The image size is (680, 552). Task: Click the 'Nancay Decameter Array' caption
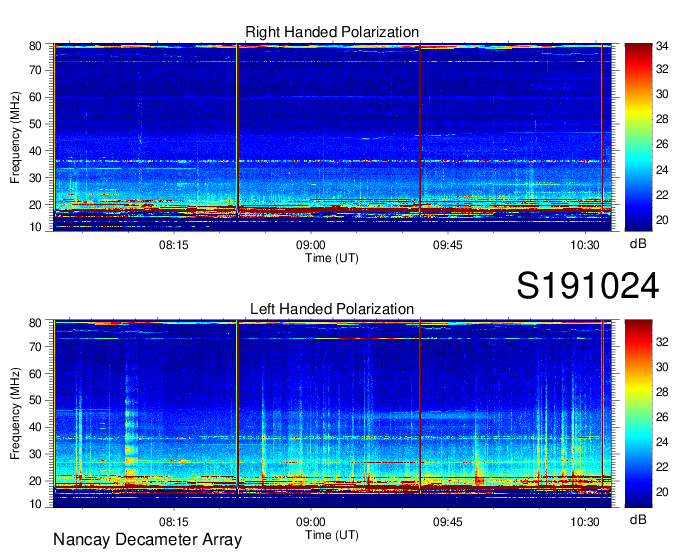coord(147,540)
